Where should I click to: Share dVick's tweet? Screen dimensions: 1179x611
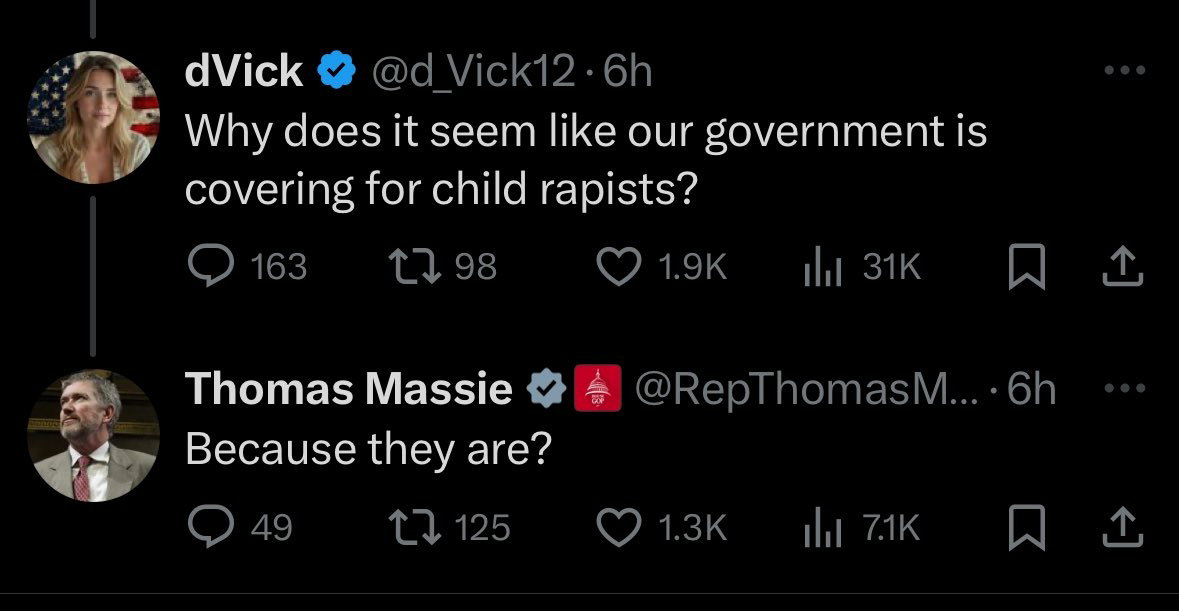pyautogui.click(x=1123, y=267)
